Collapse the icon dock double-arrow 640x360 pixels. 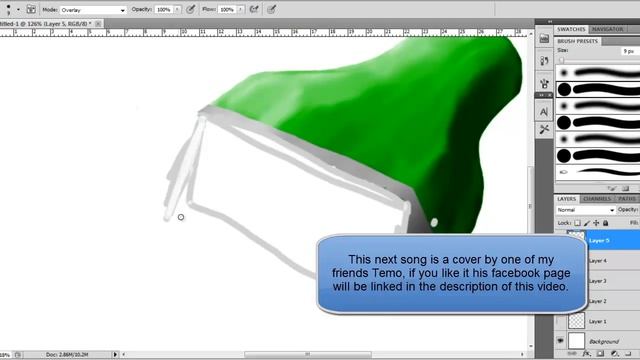pos(550,21)
